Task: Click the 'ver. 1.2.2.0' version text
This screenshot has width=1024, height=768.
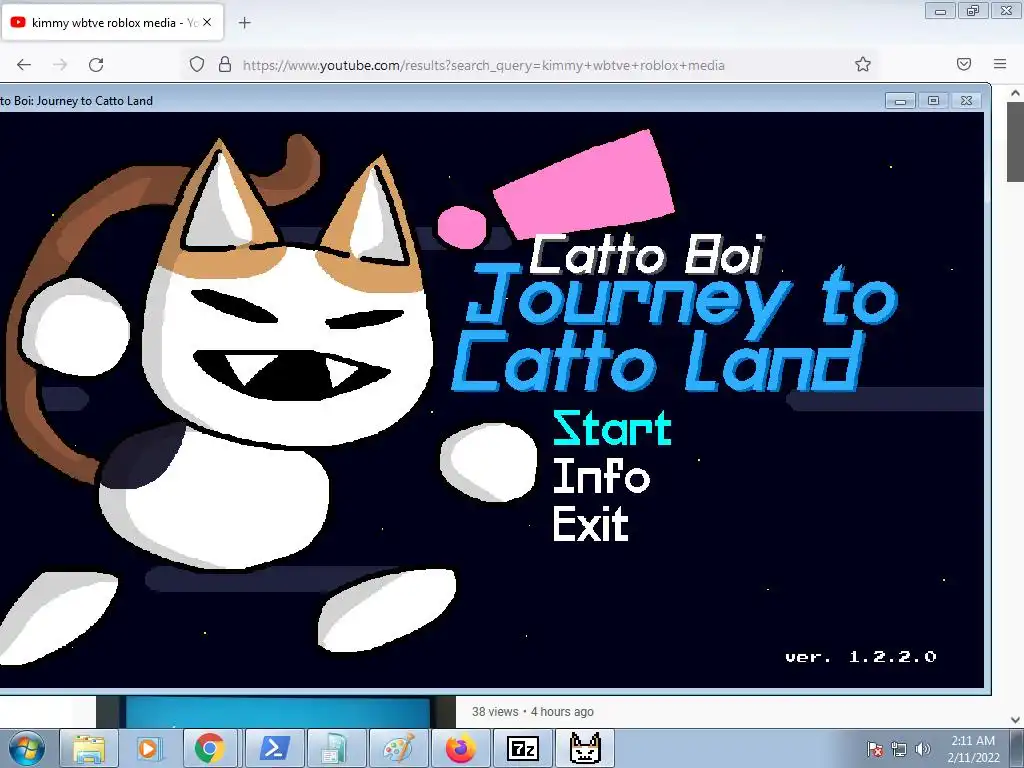Action: click(x=861, y=656)
